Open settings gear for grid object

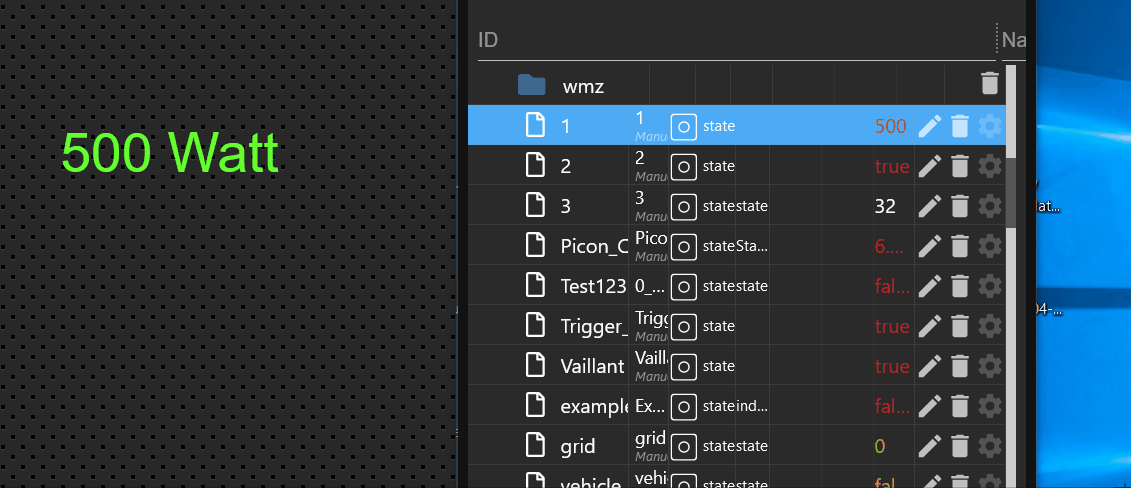(x=990, y=446)
